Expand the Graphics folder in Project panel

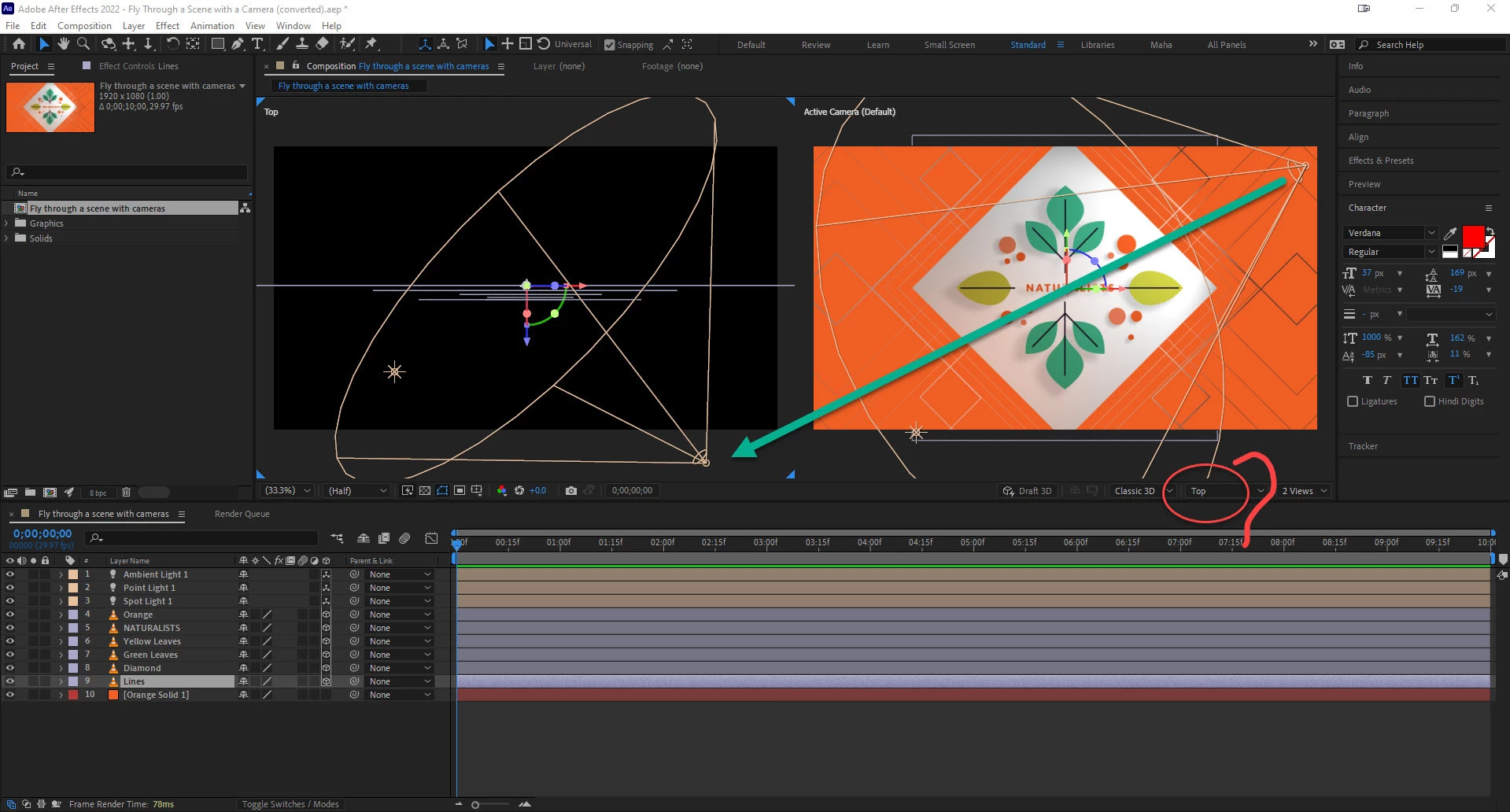pyautogui.click(x=7, y=223)
